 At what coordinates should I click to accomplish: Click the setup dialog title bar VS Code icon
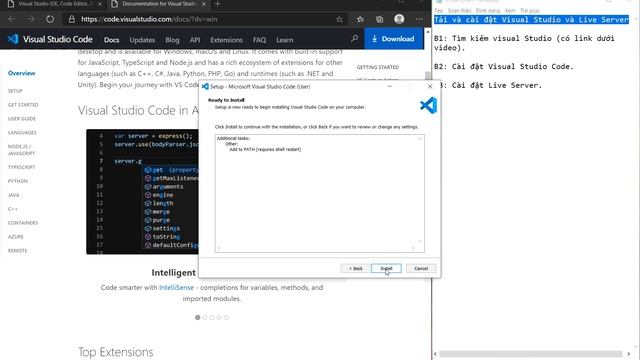tap(205, 87)
